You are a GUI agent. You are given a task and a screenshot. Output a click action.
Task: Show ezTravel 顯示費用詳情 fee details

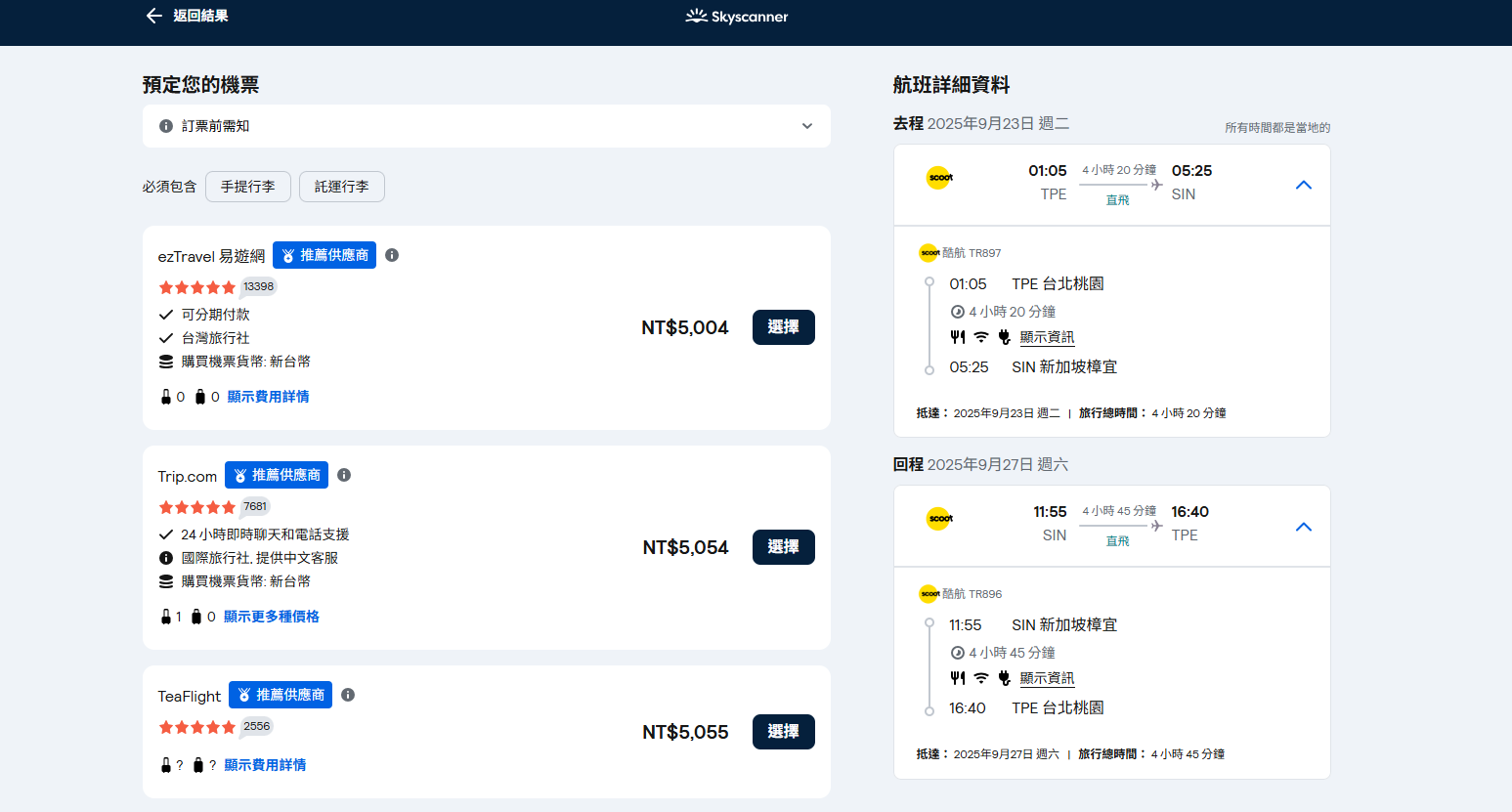268,397
